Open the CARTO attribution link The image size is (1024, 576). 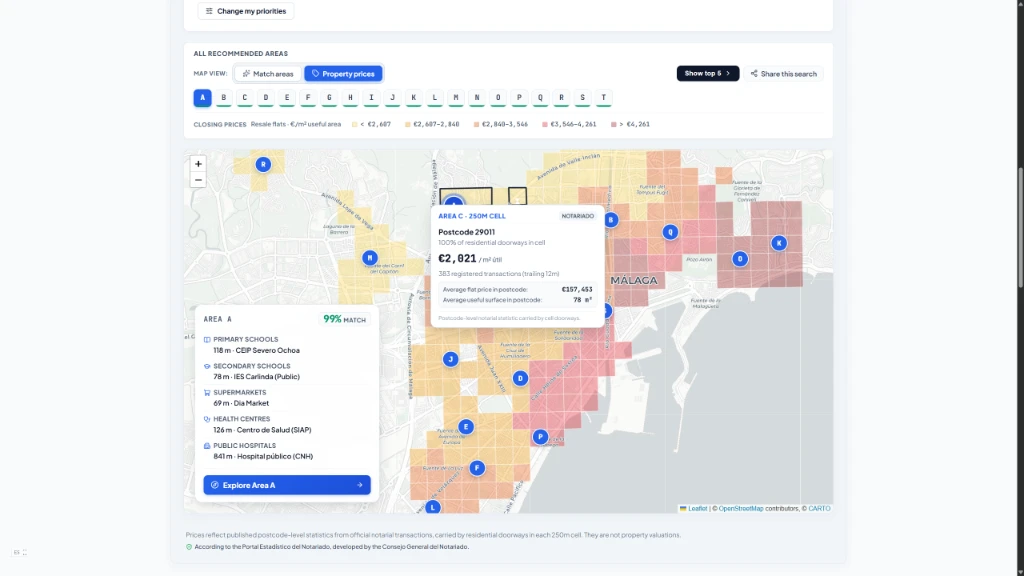click(819, 509)
